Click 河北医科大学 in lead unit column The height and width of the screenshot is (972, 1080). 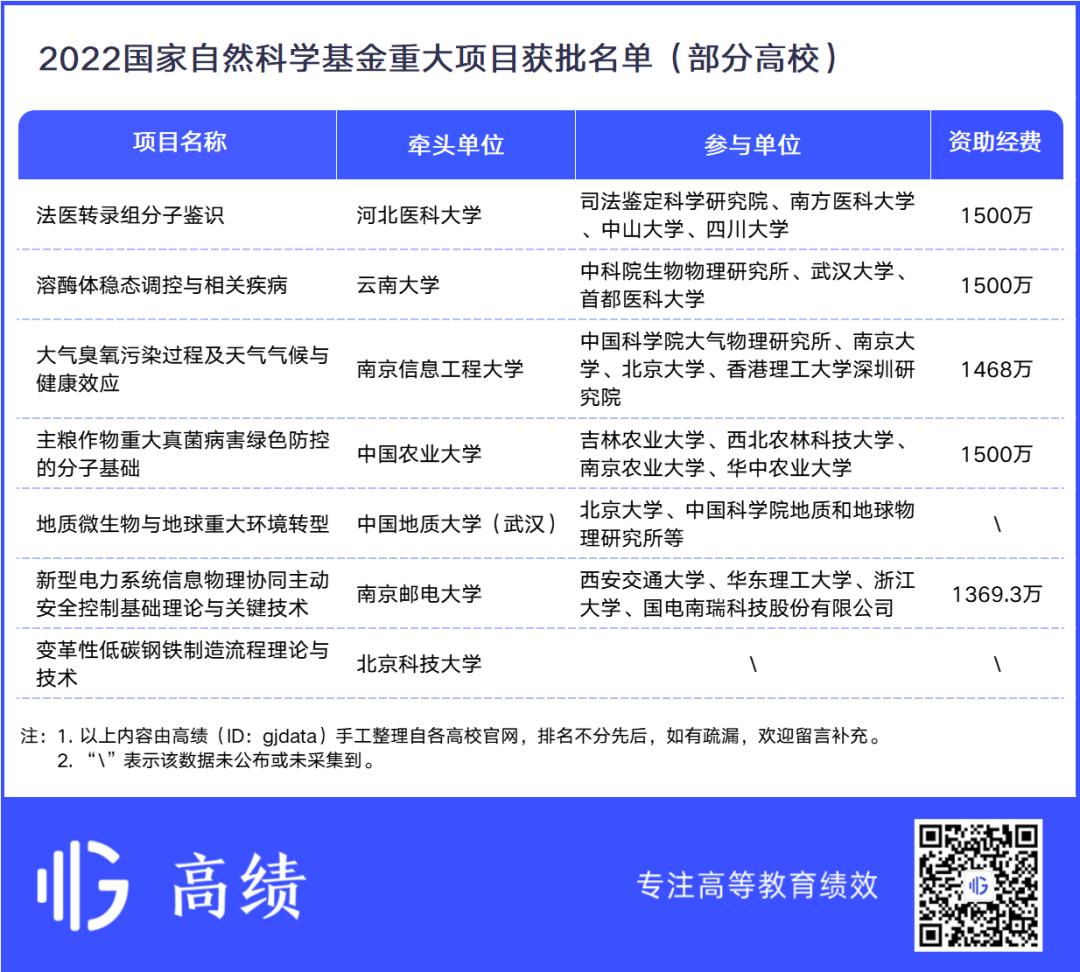click(419, 215)
